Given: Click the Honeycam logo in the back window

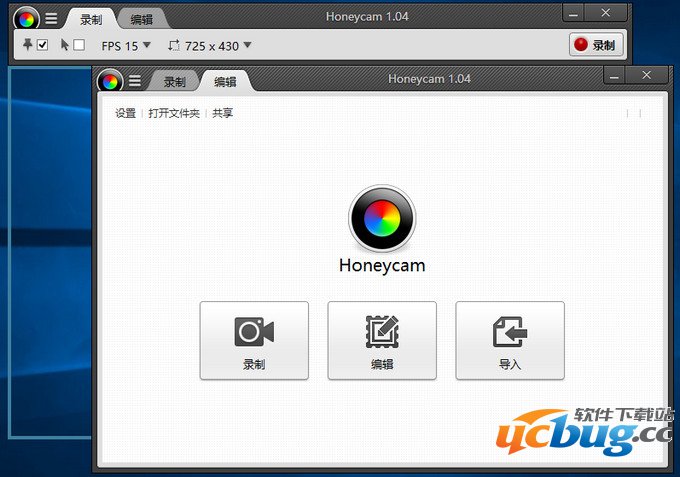Looking at the screenshot, I should tap(27, 18).
